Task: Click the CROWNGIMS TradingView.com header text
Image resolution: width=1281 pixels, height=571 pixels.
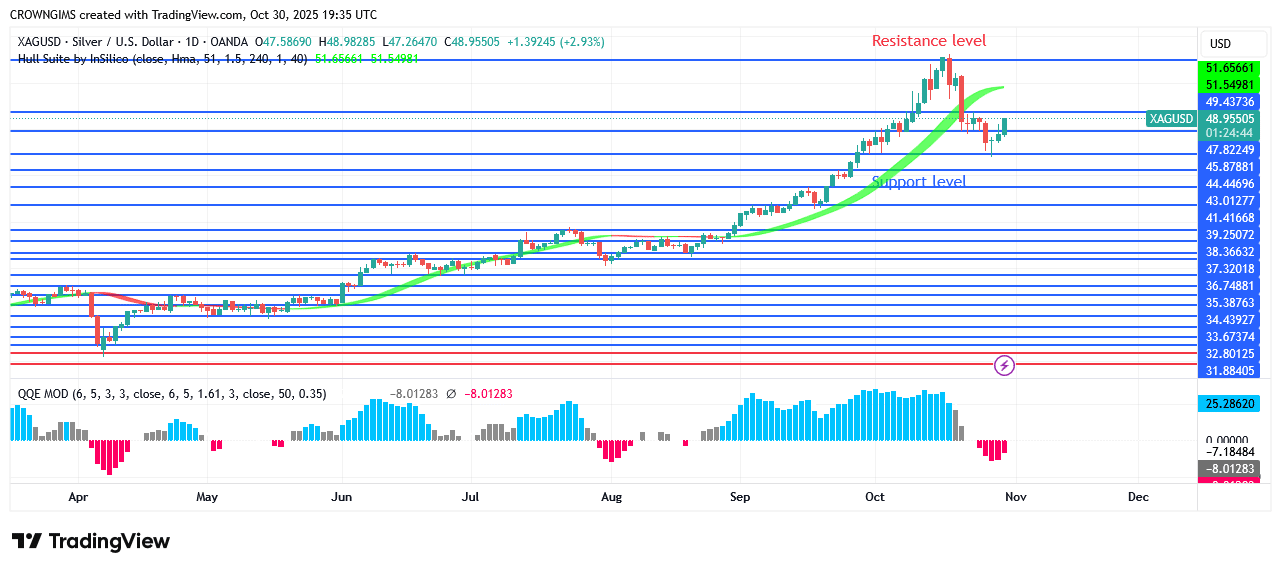Action: pyautogui.click(x=194, y=15)
